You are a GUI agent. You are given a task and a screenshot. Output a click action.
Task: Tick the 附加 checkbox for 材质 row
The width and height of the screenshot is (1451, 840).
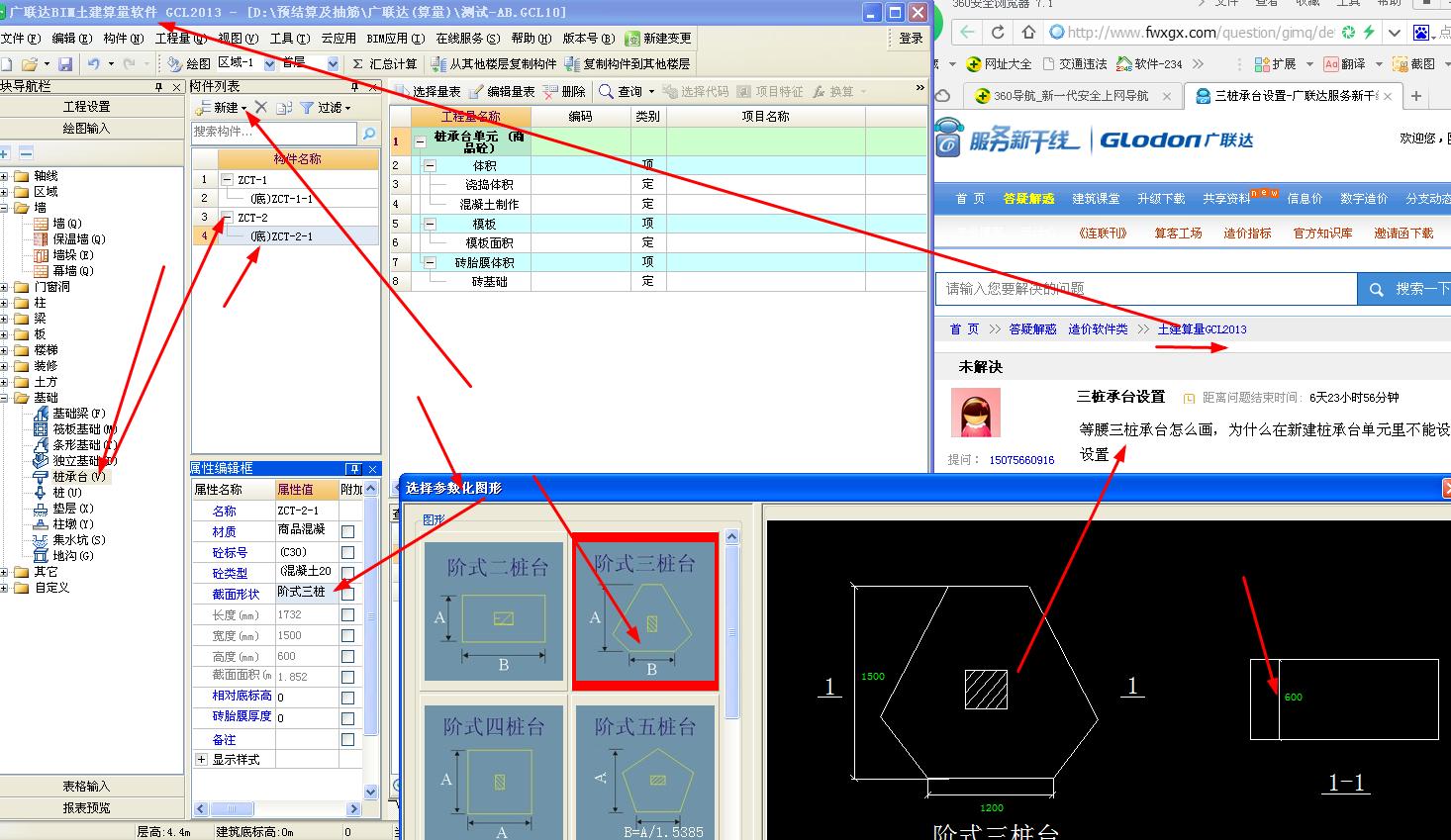347,531
